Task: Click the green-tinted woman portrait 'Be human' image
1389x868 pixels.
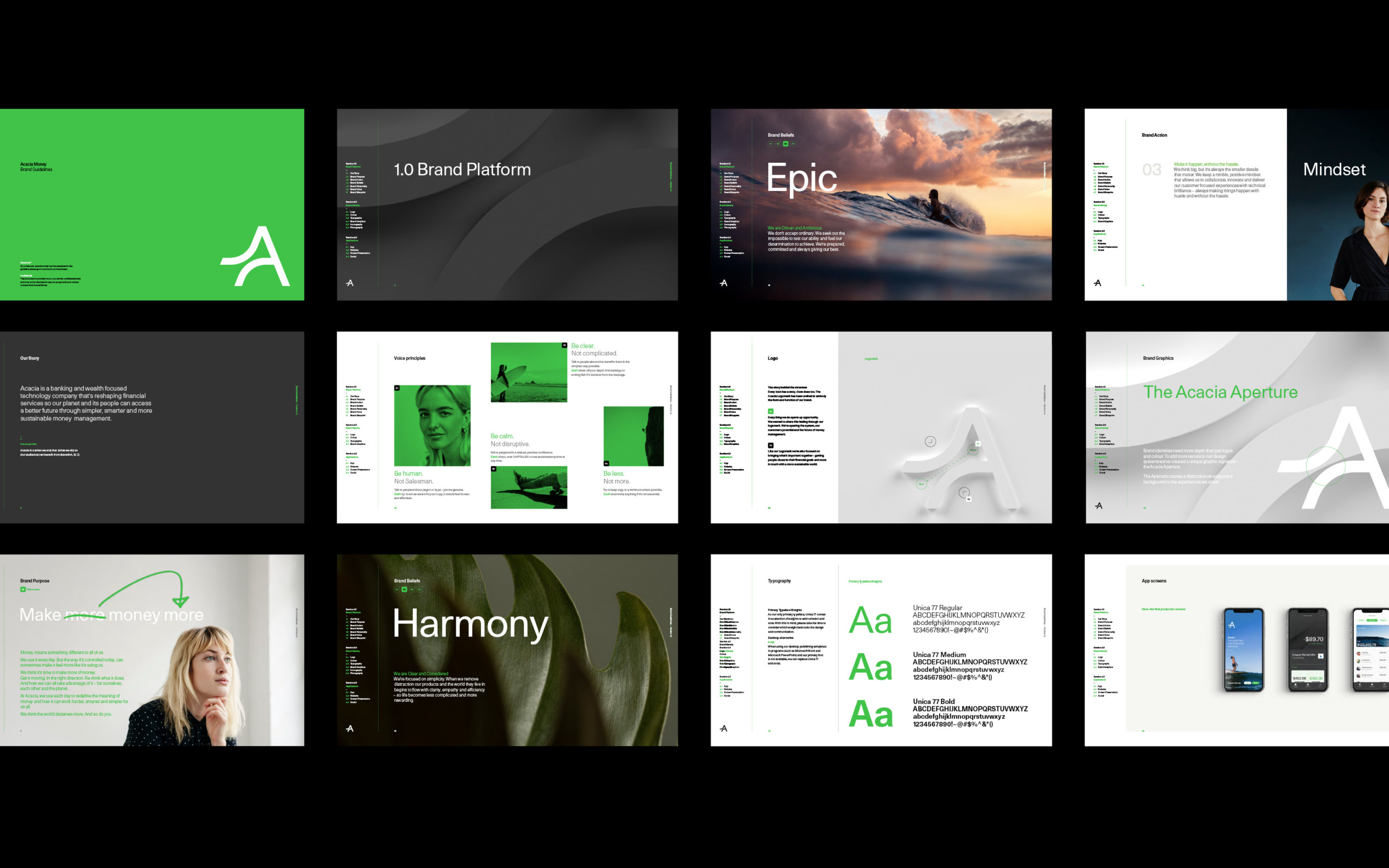Action: (x=432, y=425)
